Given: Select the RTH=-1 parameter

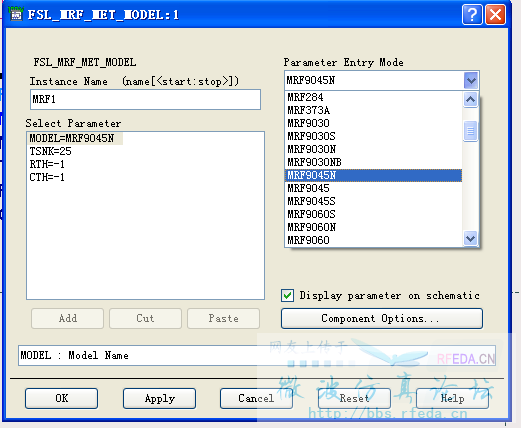Looking at the screenshot, I should 47,164.
